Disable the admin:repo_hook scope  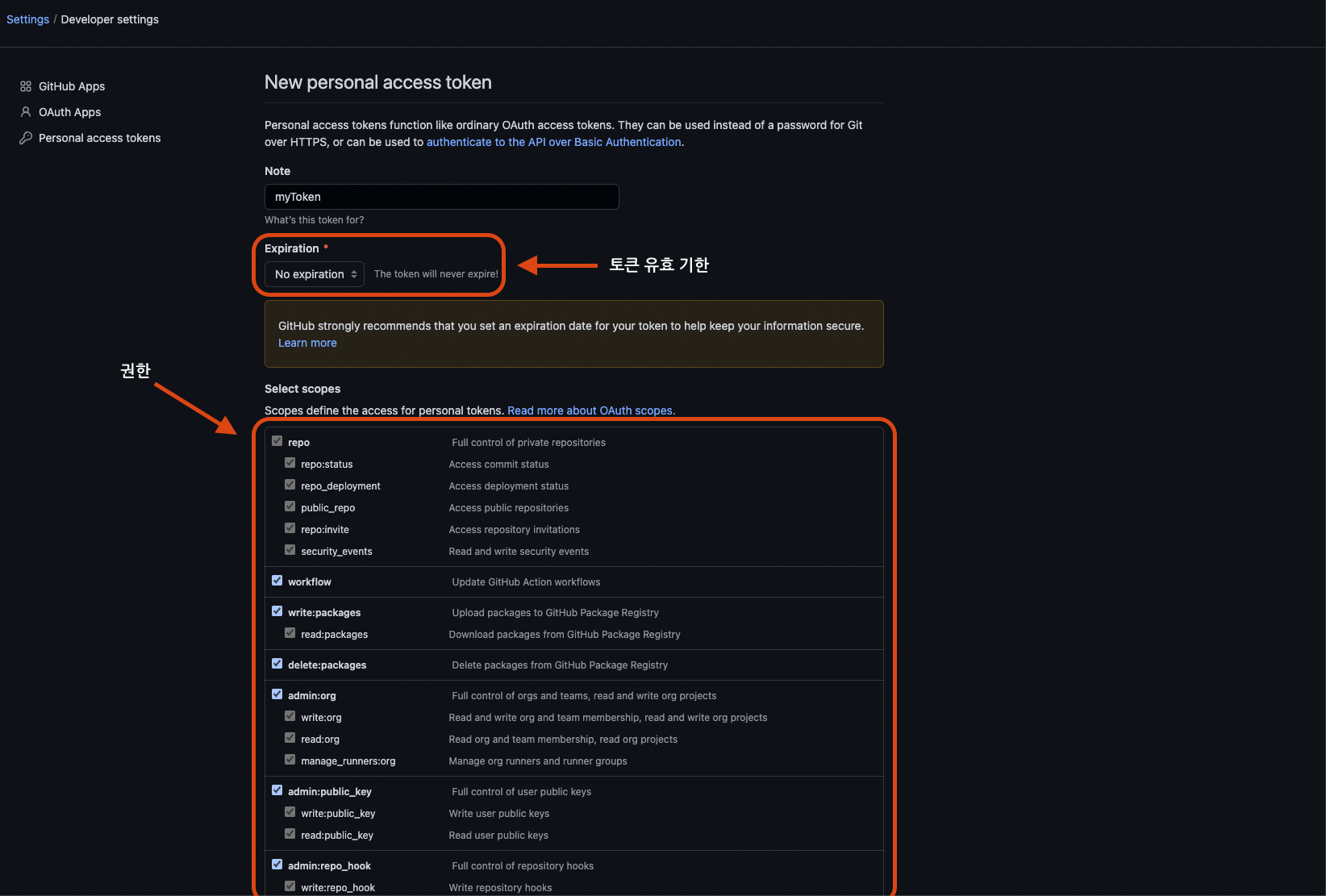pyautogui.click(x=277, y=865)
